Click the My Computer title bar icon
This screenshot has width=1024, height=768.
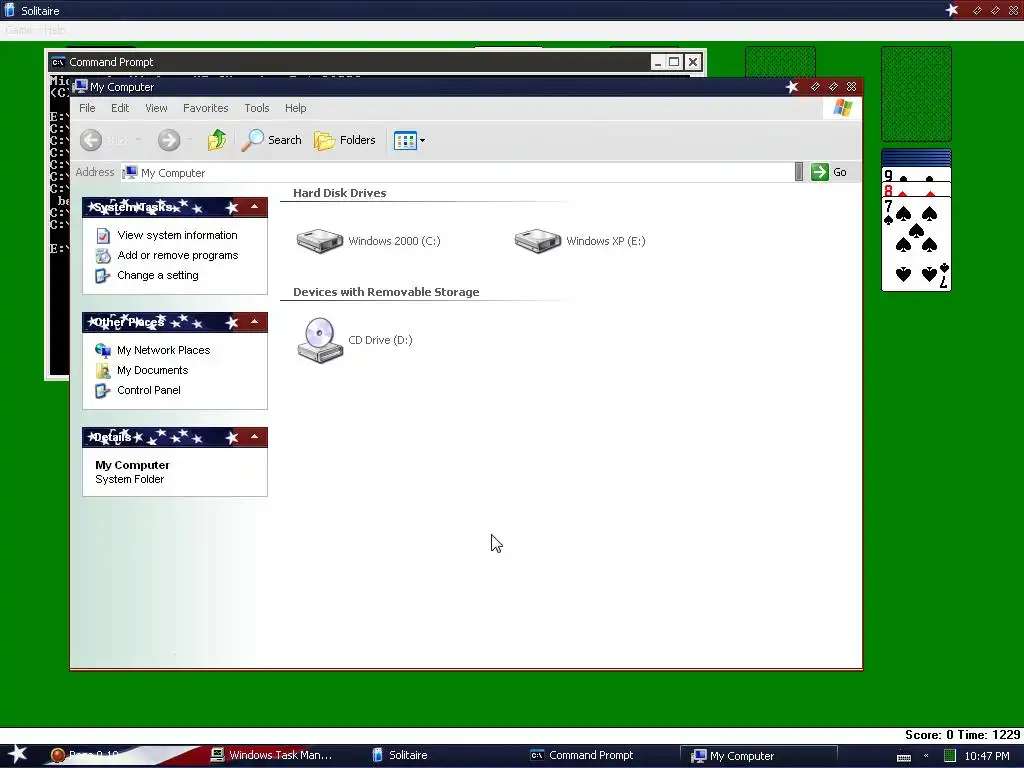80,86
